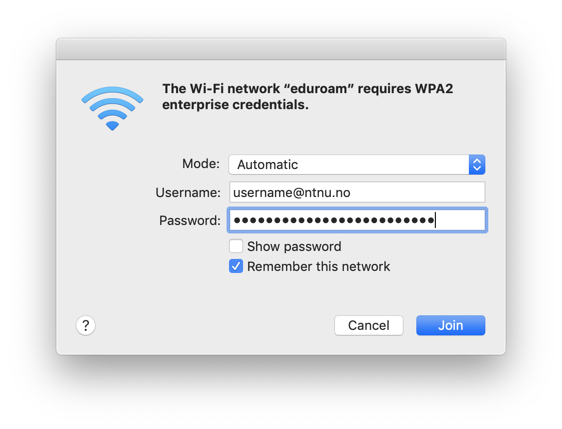Click inside the Password field with dots
562x429 pixels.
[x=357, y=220]
